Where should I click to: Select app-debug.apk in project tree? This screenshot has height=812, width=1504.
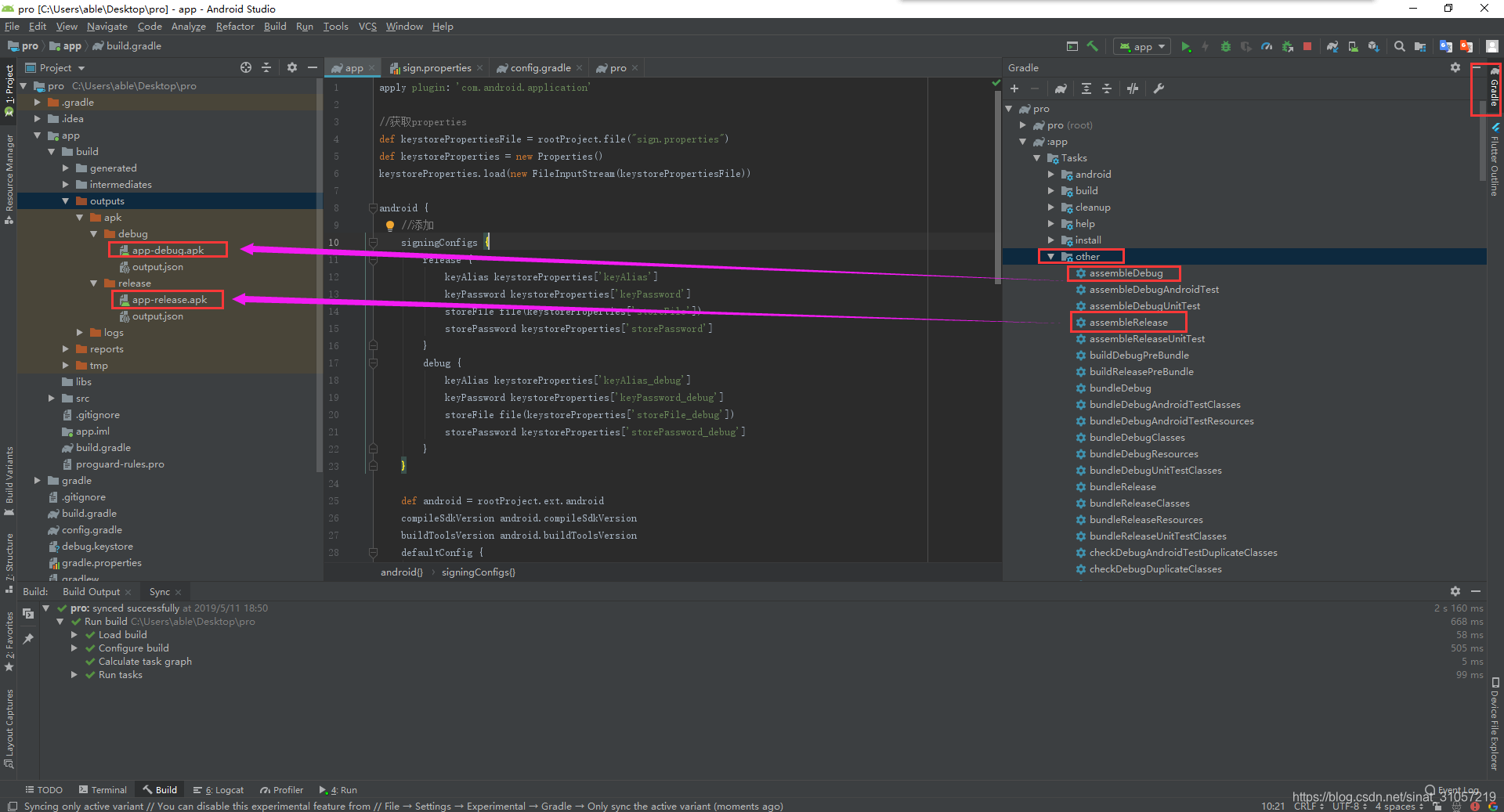(168, 251)
